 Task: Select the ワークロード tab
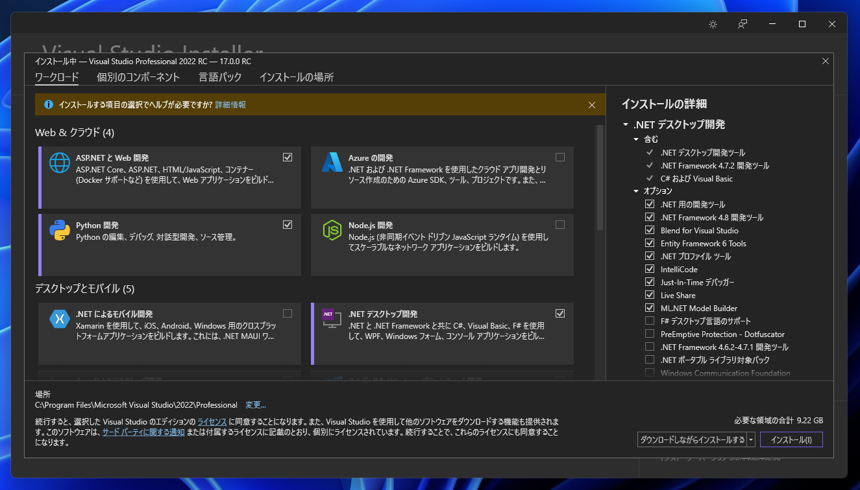point(57,77)
